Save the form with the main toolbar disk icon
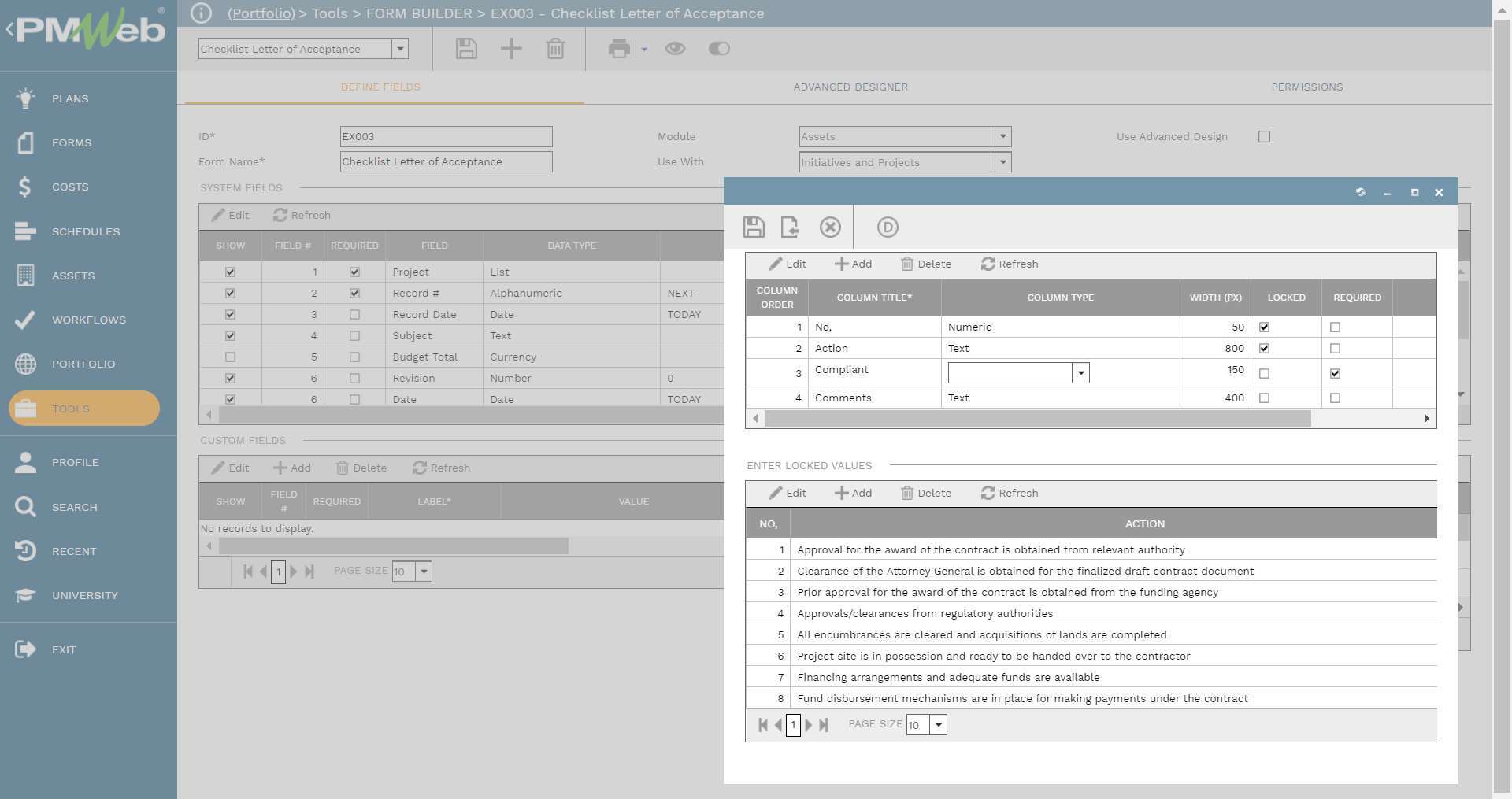Image resolution: width=1512 pixels, height=799 pixels. tap(466, 49)
